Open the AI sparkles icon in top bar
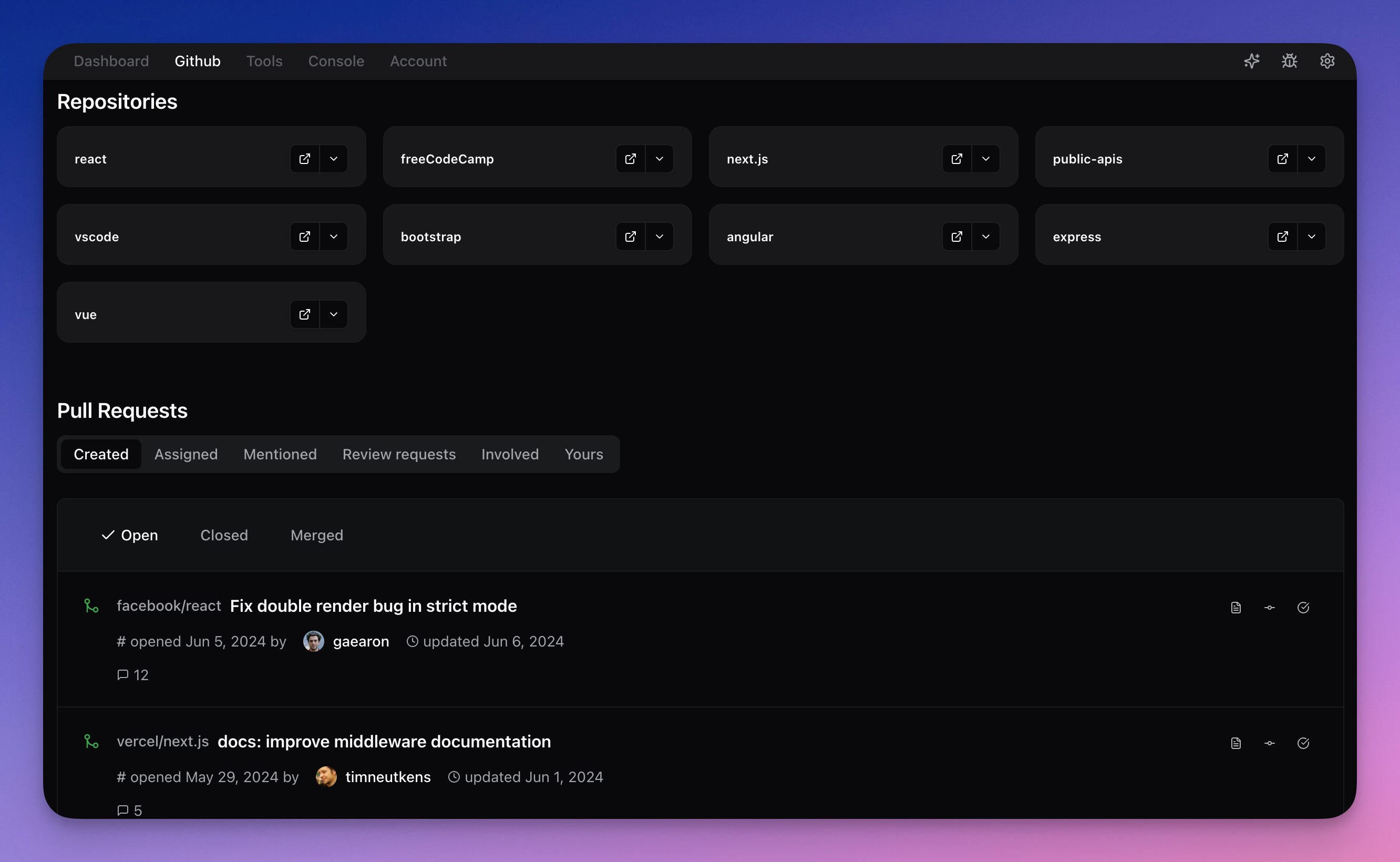1400x862 pixels. [1252, 61]
